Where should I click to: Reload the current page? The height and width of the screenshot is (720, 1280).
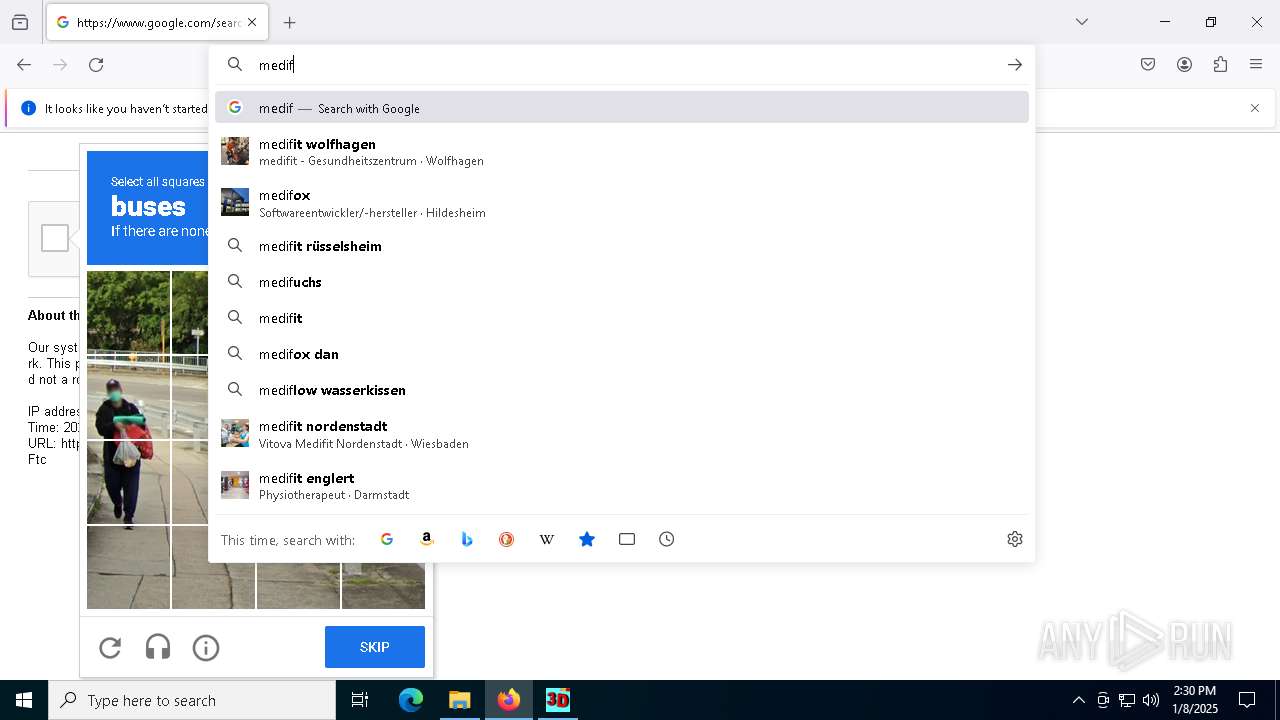pyautogui.click(x=96, y=65)
